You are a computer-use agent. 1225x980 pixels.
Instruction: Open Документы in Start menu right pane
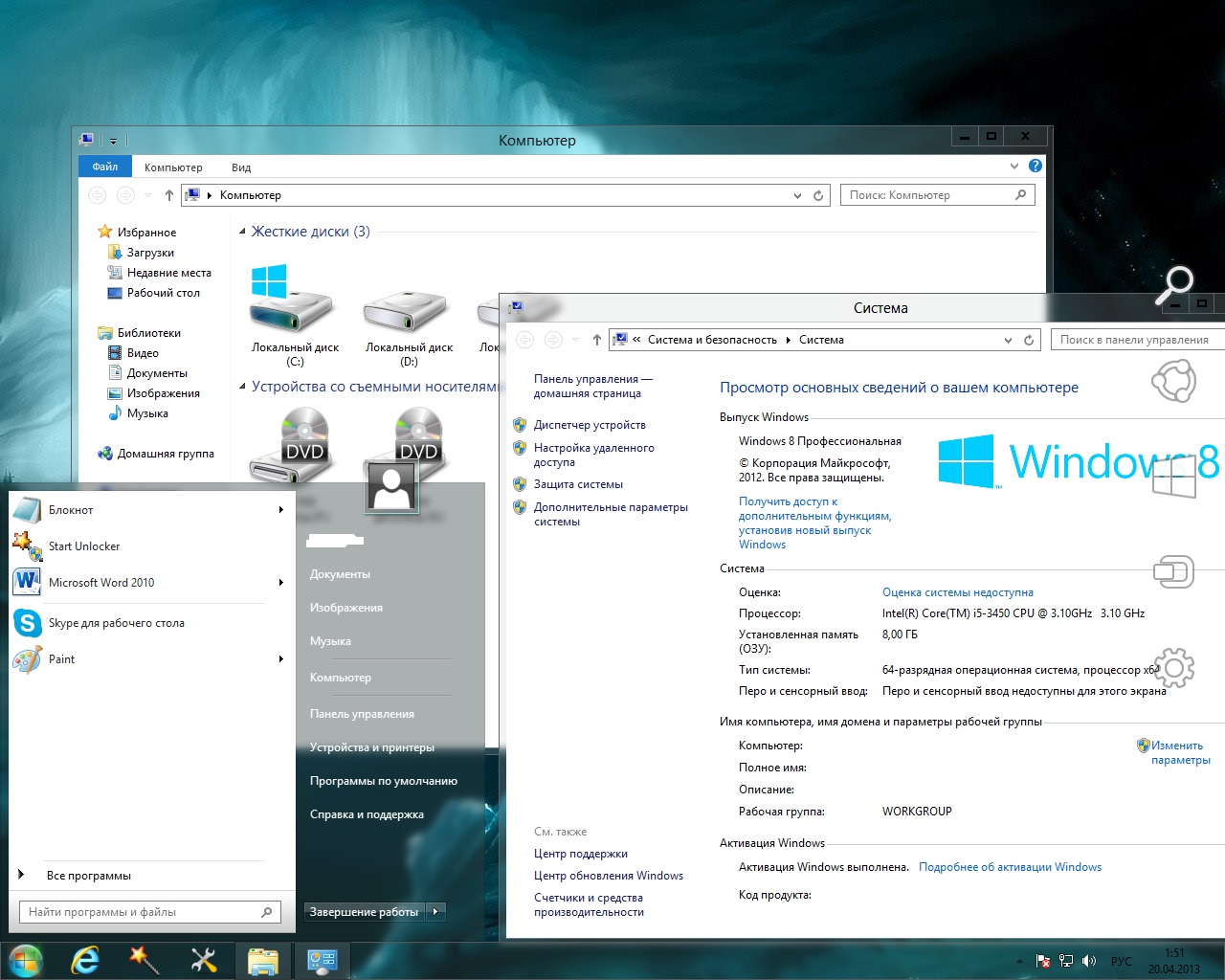click(340, 574)
